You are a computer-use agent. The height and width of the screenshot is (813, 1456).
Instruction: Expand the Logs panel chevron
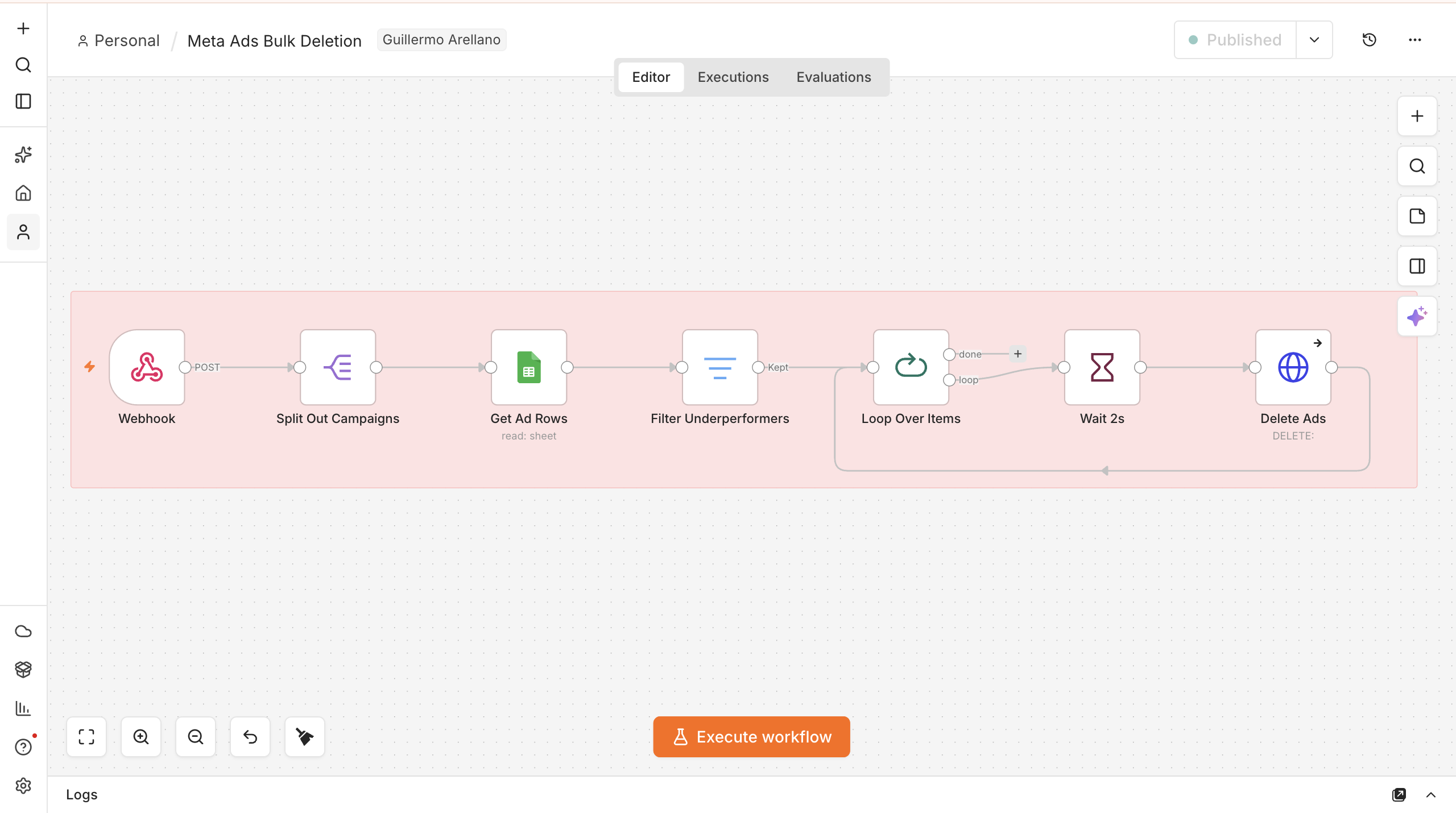click(1431, 795)
